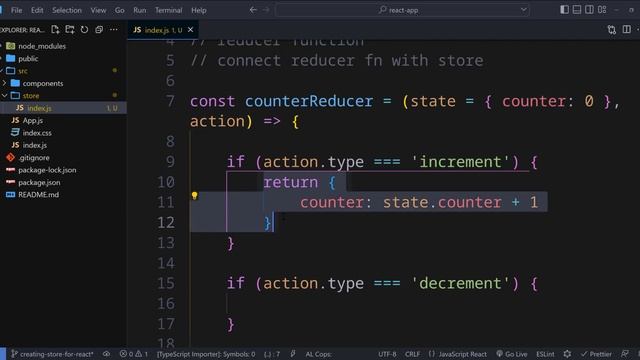Click the feedback icon in status bar
The width and height of the screenshot is (640, 360).
pos(625,354)
